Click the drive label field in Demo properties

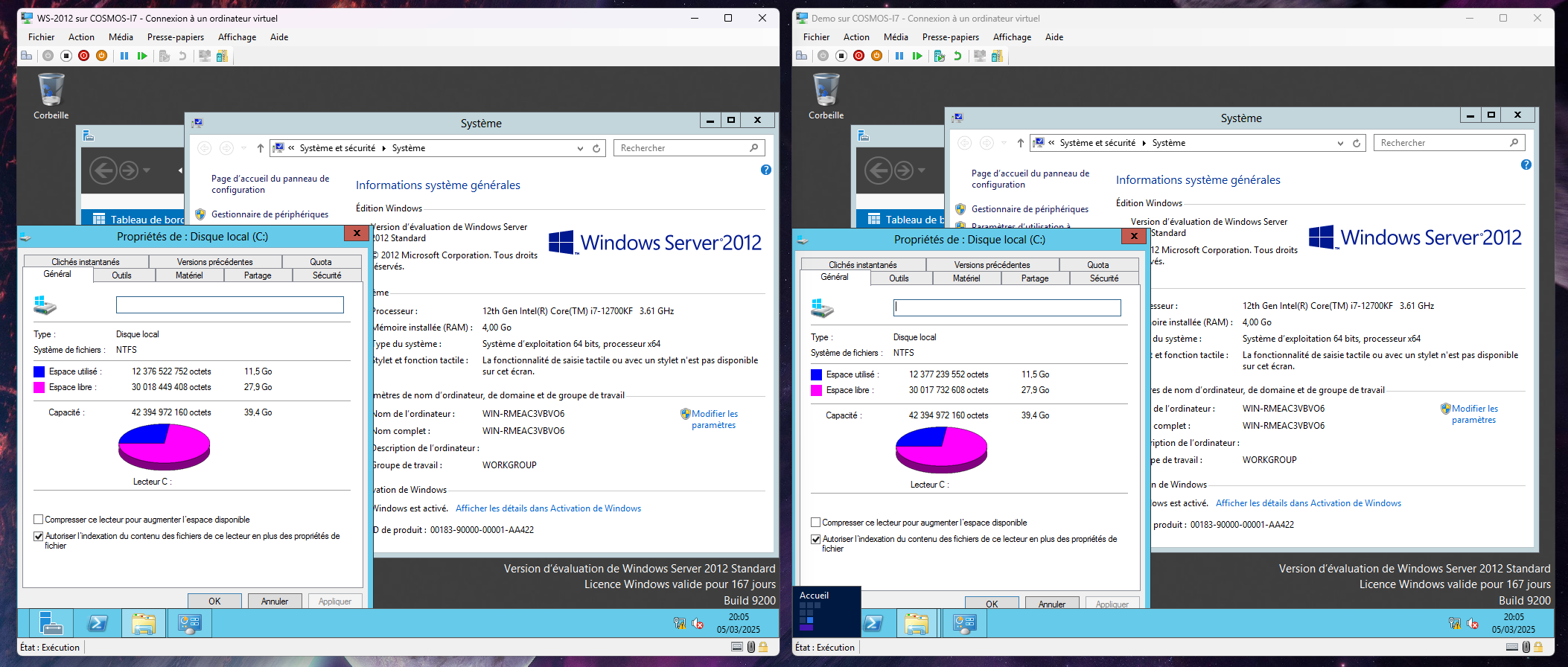[1007, 307]
